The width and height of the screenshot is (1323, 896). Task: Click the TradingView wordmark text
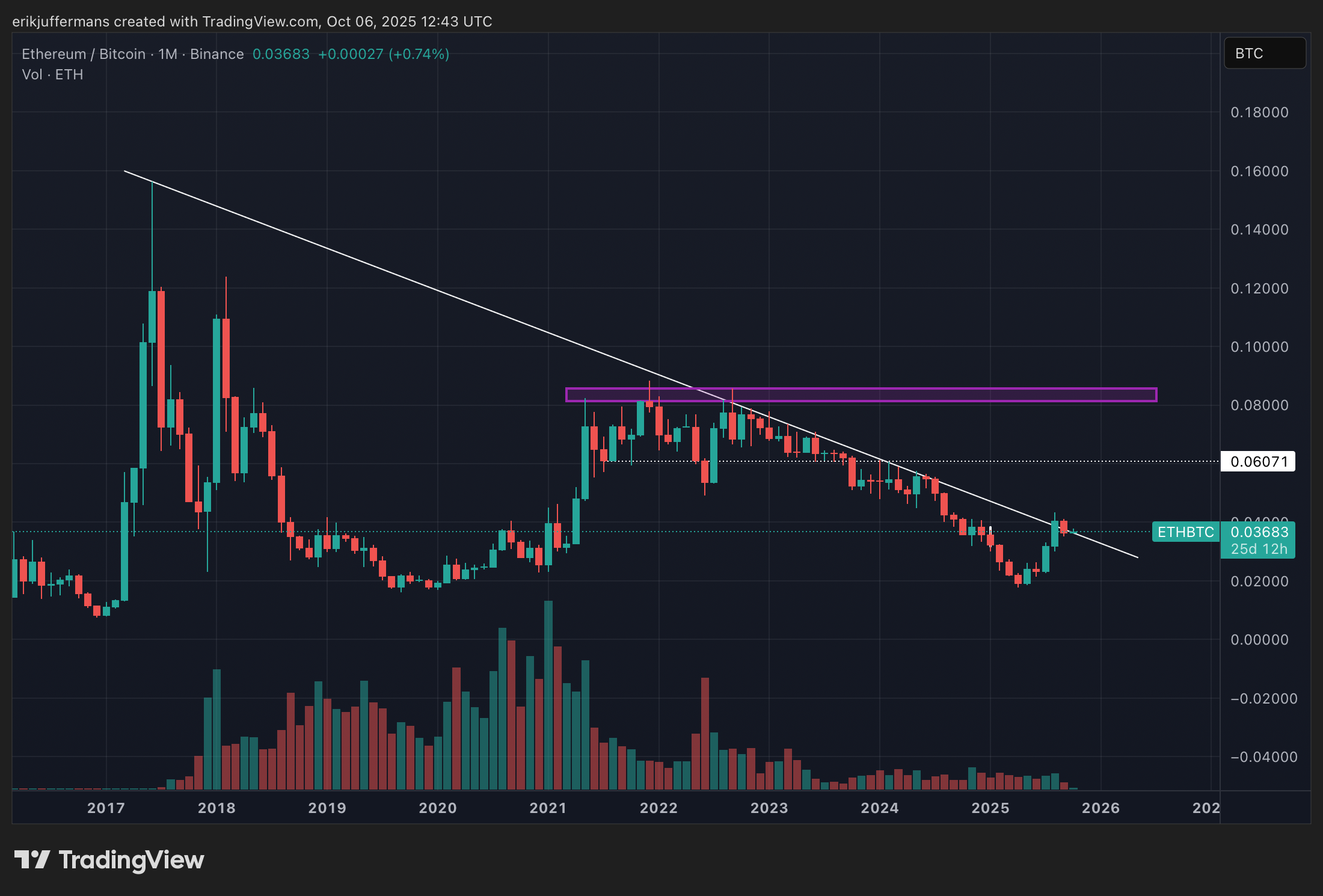131,860
